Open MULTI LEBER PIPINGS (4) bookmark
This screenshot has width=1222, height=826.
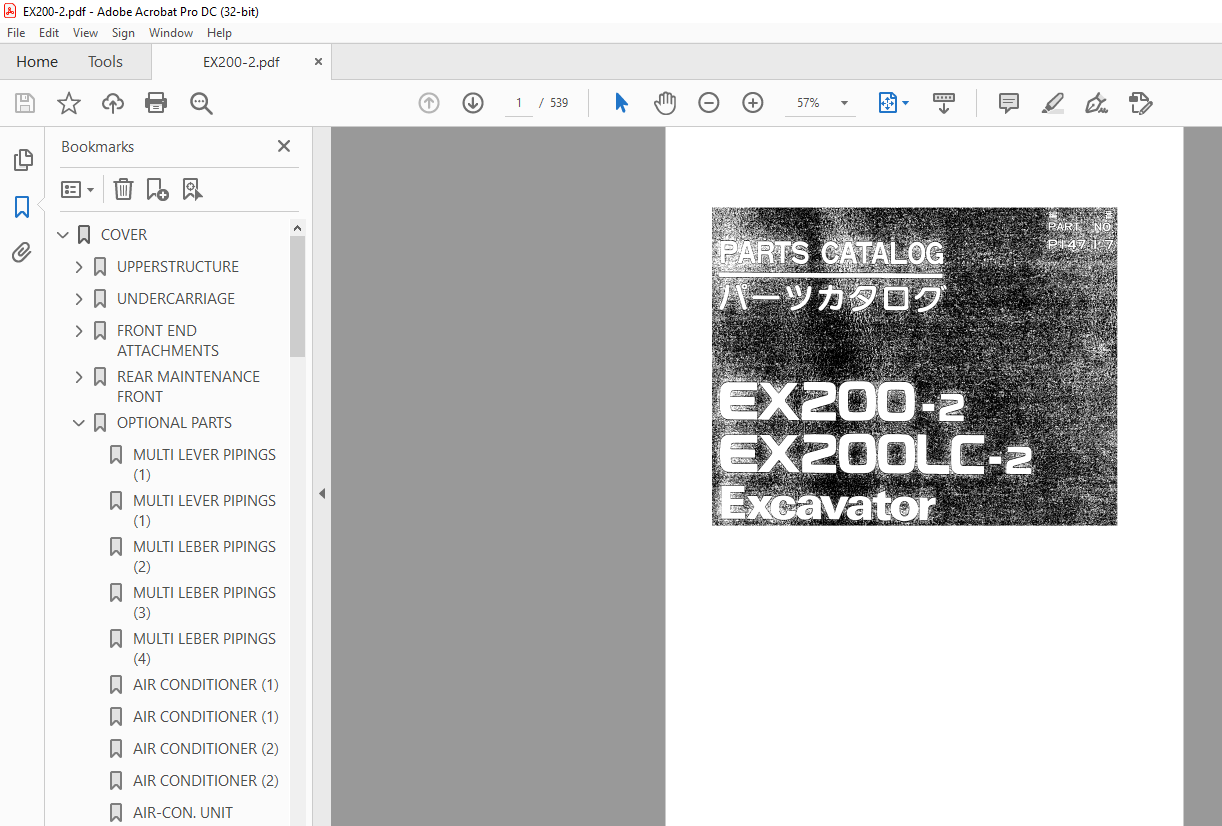(204, 649)
